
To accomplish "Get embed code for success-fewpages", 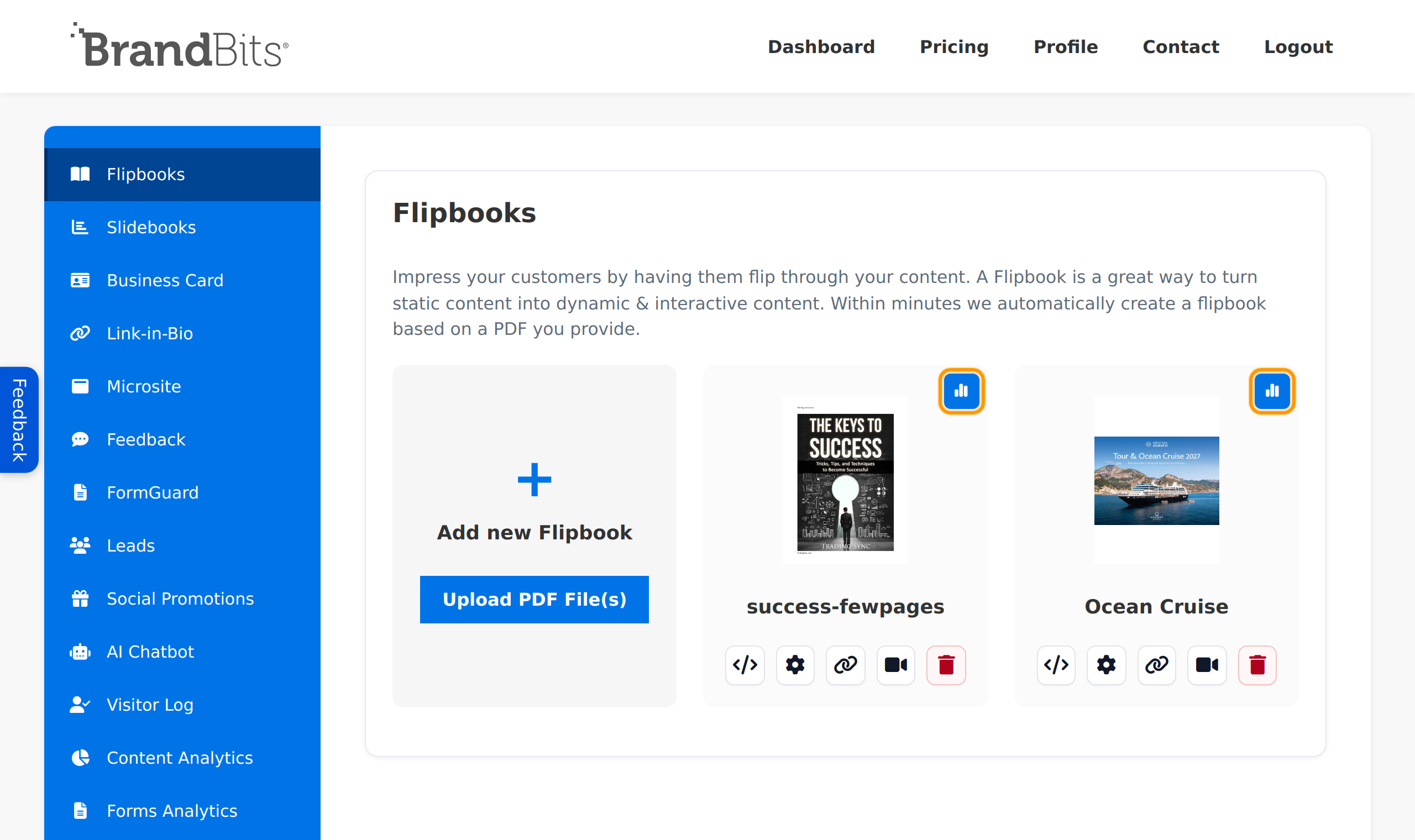I will coord(745,664).
